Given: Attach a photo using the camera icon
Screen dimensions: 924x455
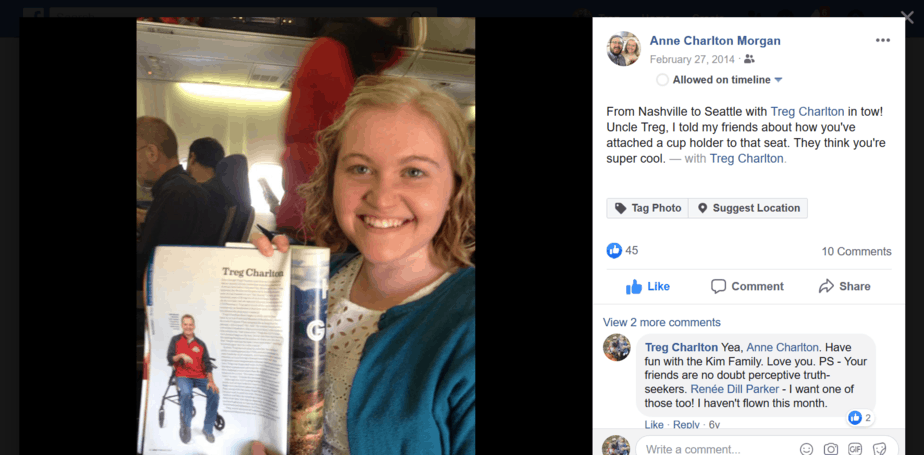Looking at the screenshot, I should click(831, 449).
